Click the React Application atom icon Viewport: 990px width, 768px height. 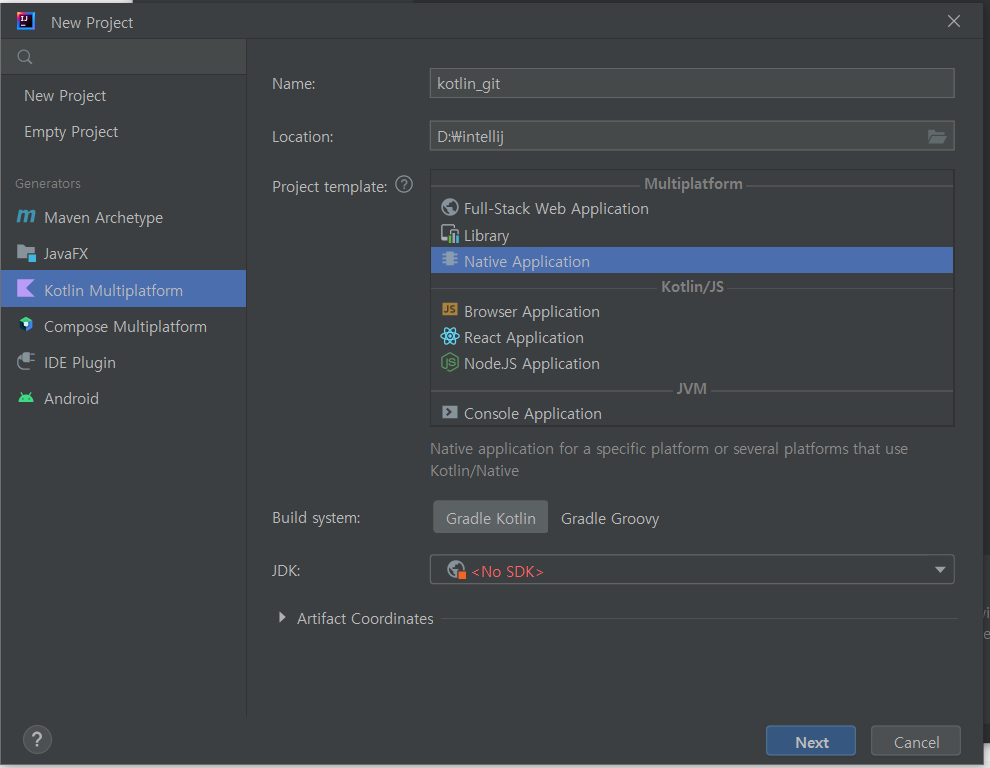pos(450,336)
